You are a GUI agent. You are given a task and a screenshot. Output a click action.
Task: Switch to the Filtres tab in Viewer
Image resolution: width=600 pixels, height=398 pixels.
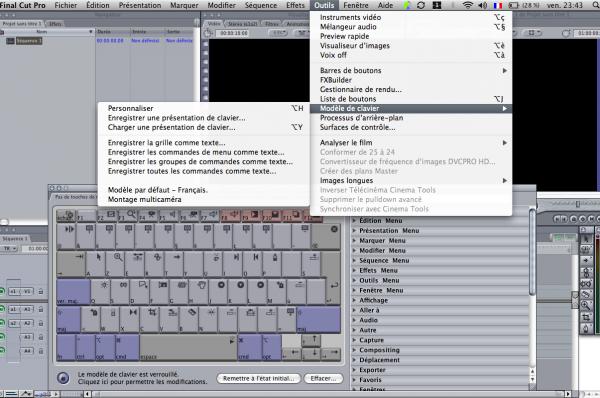coord(272,24)
